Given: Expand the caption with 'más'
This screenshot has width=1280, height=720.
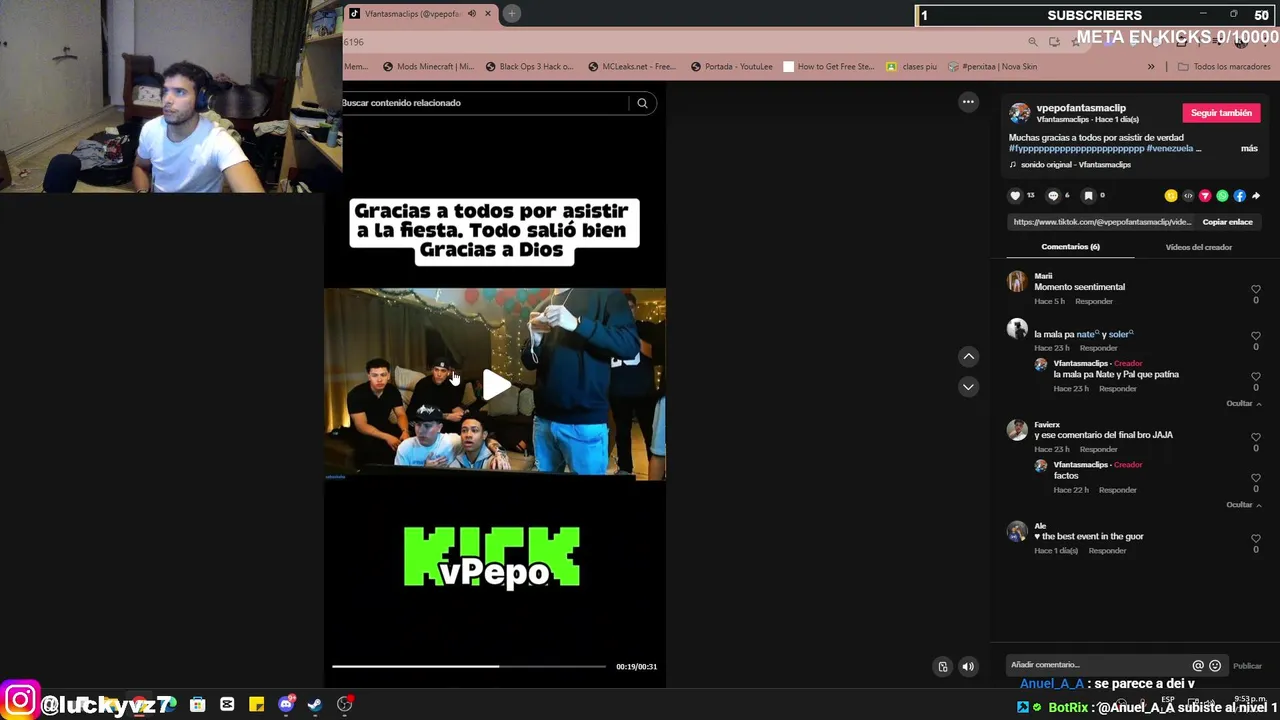Looking at the screenshot, I should pyautogui.click(x=1249, y=148).
